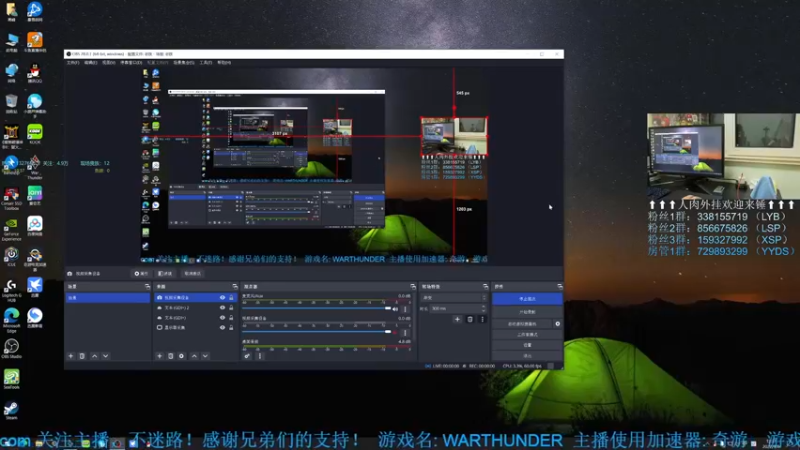Open the GeForce Experience desktop shortcut
Screen dimensions: 800x450
pos(11,228)
